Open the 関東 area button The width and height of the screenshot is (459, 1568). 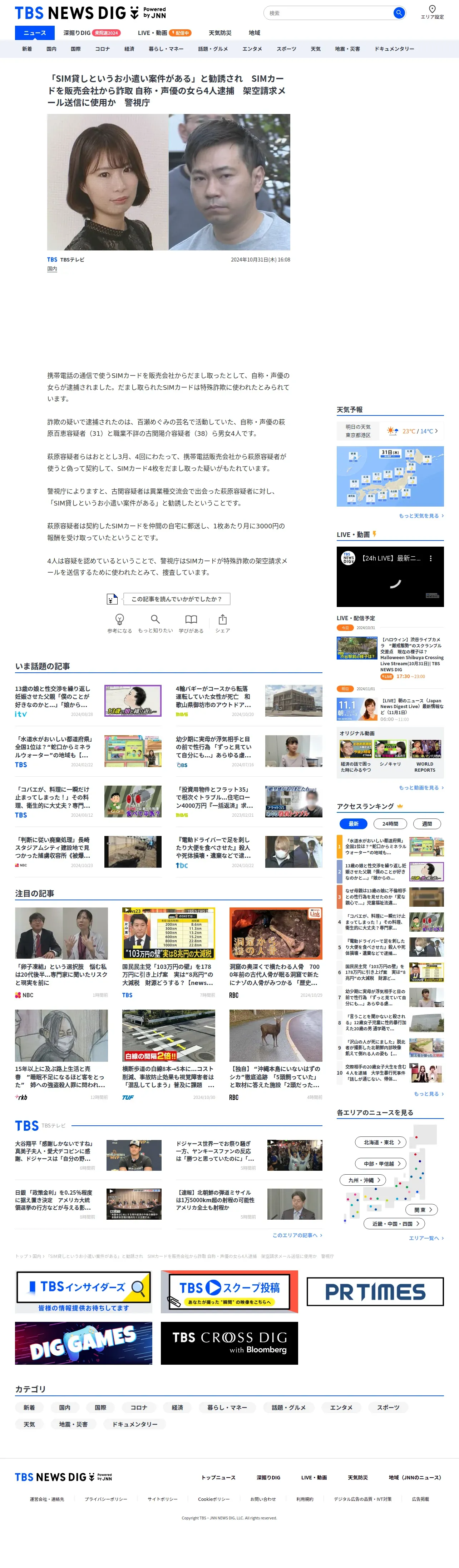(x=422, y=1209)
